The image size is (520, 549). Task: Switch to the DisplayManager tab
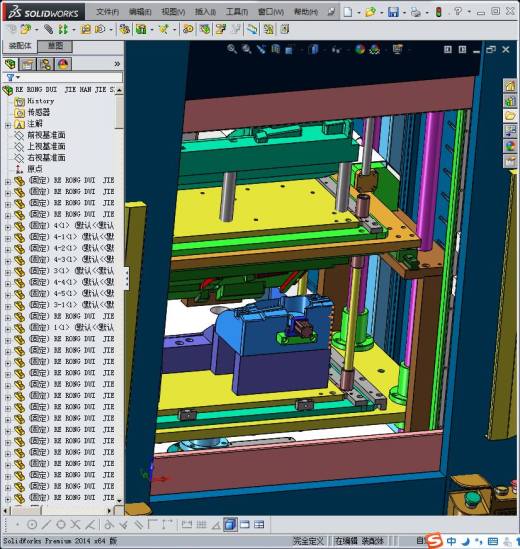(63, 64)
